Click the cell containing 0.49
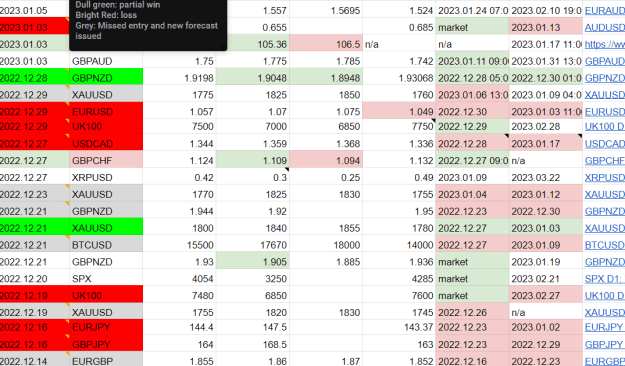The image size is (625, 366). coord(399,177)
